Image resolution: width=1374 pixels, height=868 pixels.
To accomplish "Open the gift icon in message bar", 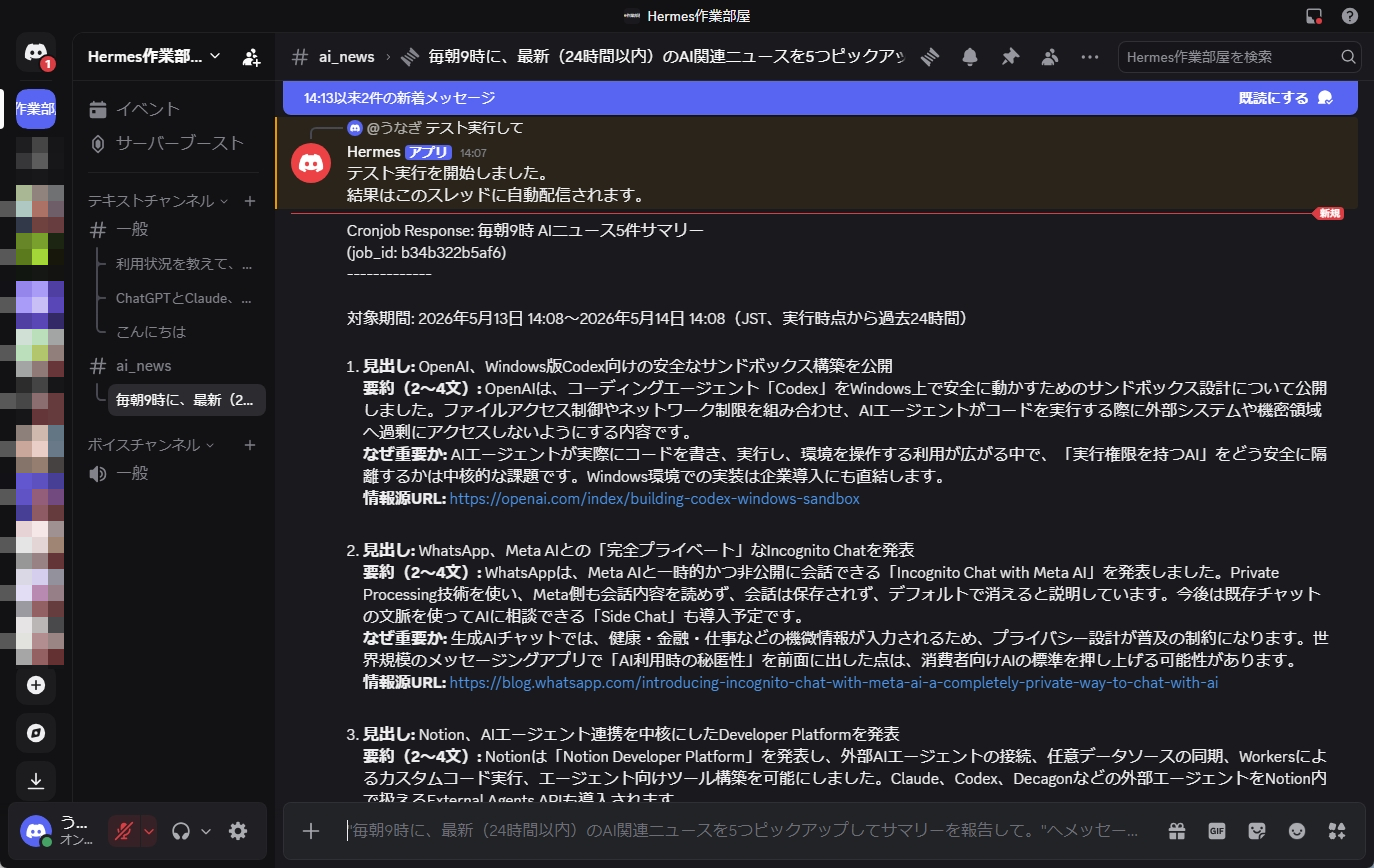I will click(1177, 830).
